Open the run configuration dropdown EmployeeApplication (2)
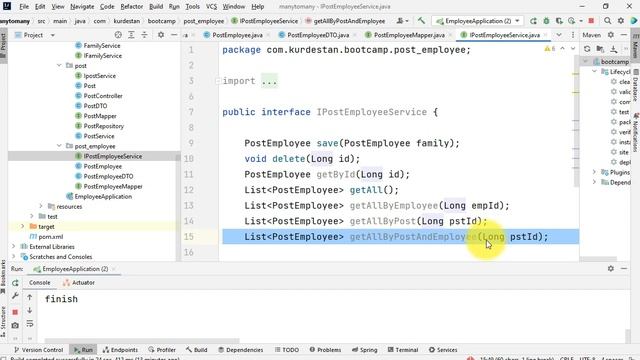The height and width of the screenshot is (360, 640). (478, 21)
